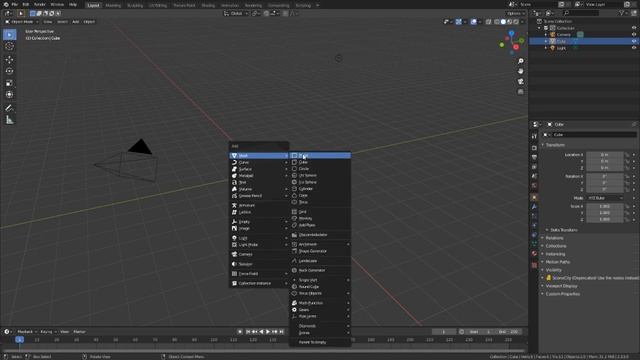The width and height of the screenshot is (640, 360).
Task: Open the Object Mode dropdown
Action: 22,22
